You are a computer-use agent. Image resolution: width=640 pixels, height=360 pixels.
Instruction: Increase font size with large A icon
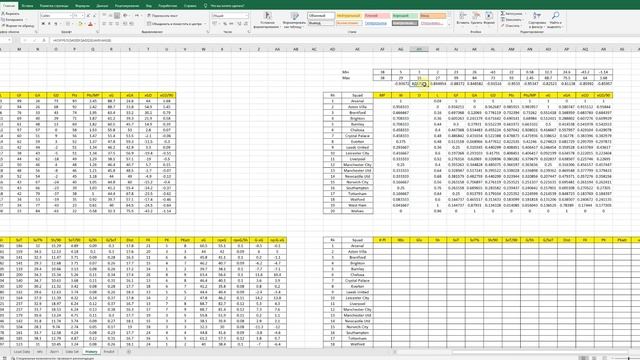[88, 16]
